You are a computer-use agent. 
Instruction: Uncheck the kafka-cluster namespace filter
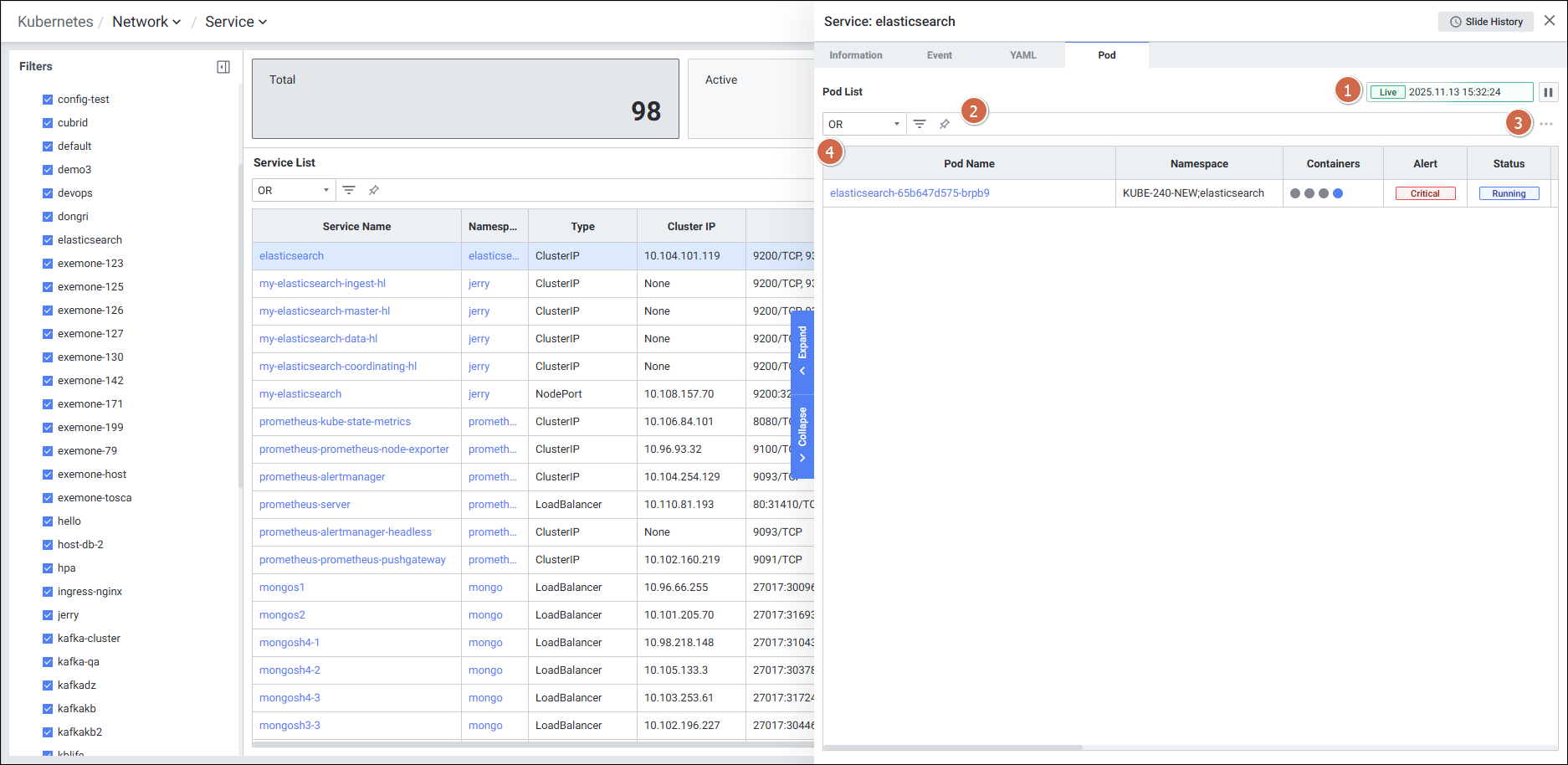[48, 639]
